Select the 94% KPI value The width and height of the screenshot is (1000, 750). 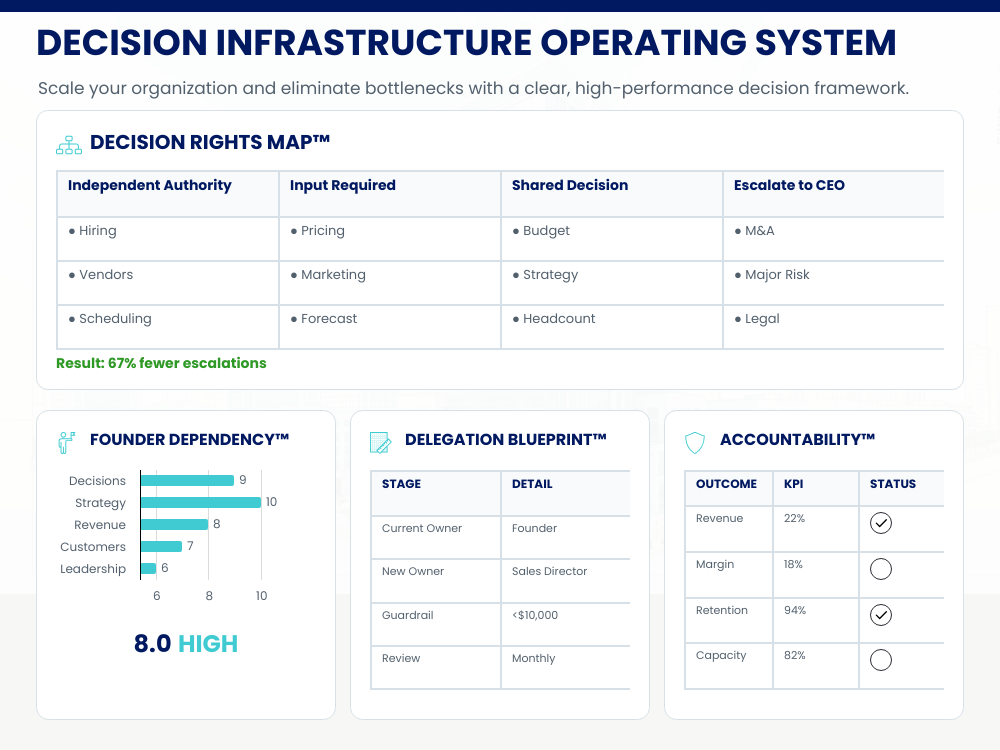point(816,621)
